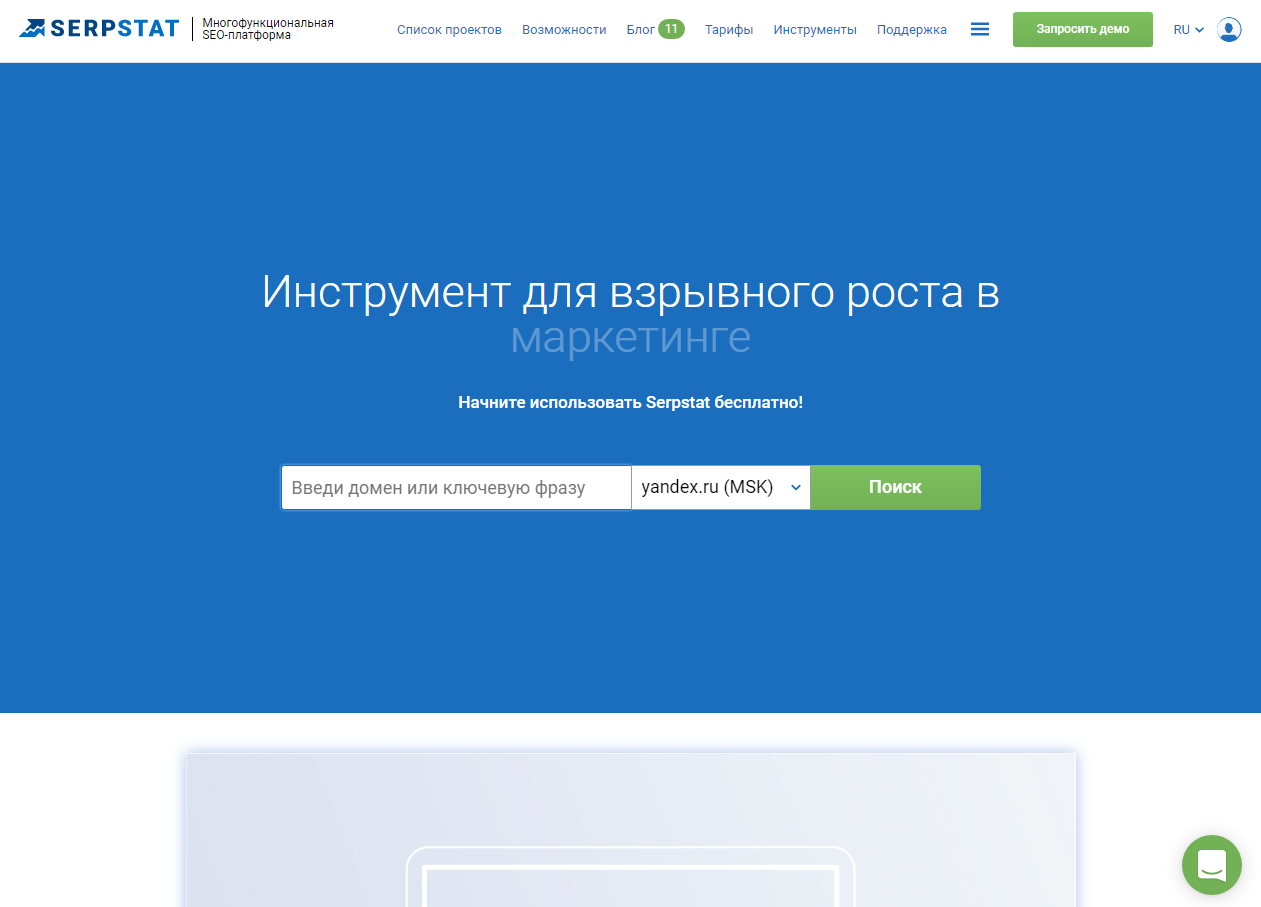Image resolution: width=1261 pixels, height=907 pixels.
Task: Expand the RU language selector
Action: pyautogui.click(x=1188, y=30)
